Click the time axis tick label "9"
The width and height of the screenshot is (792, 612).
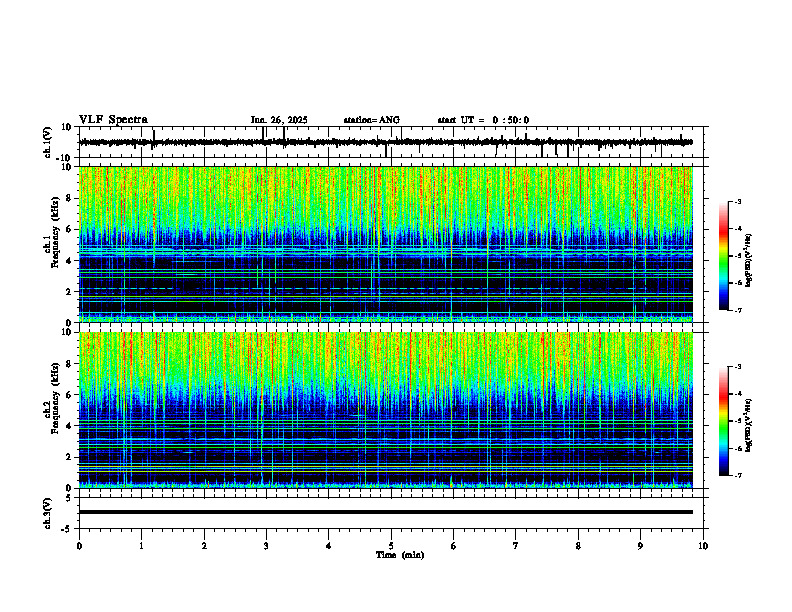point(640,546)
